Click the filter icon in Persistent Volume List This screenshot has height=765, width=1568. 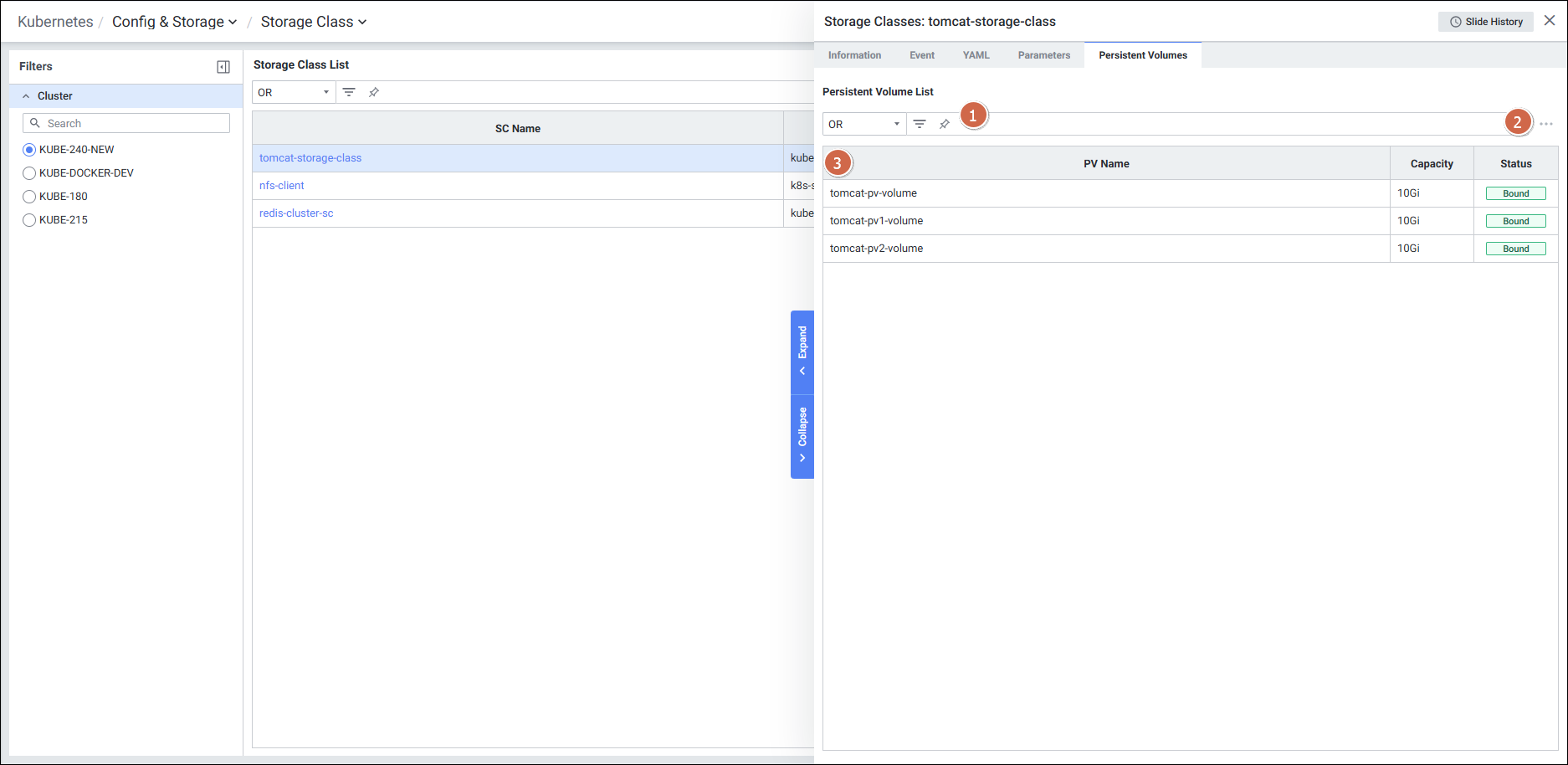click(x=920, y=124)
